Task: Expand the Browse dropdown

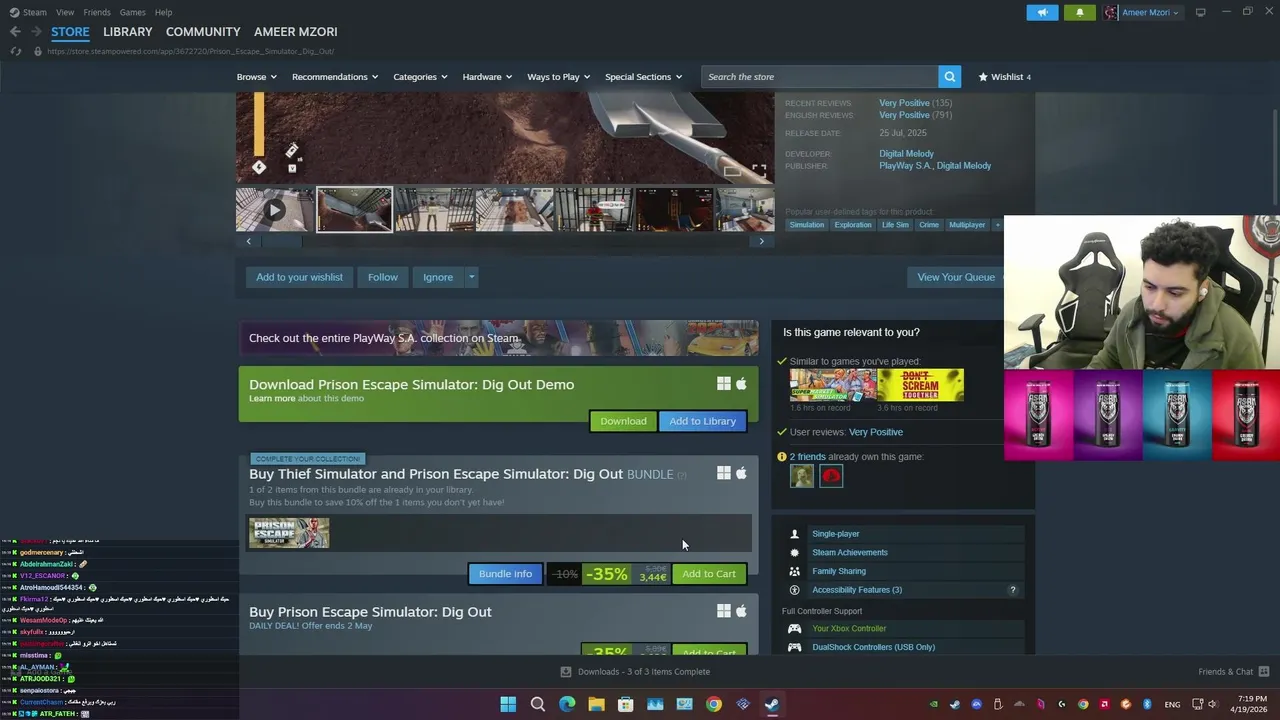Action: coord(257,77)
